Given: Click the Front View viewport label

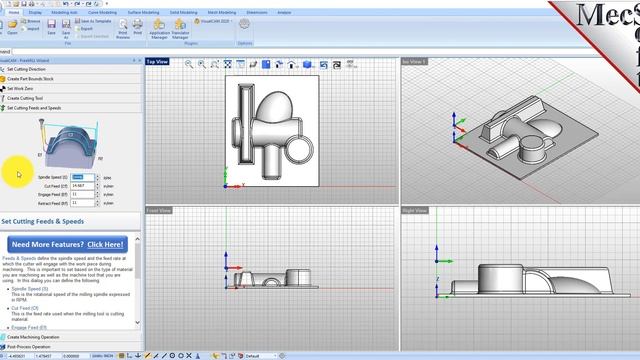Looking at the screenshot, I should (x=159, y=210).
